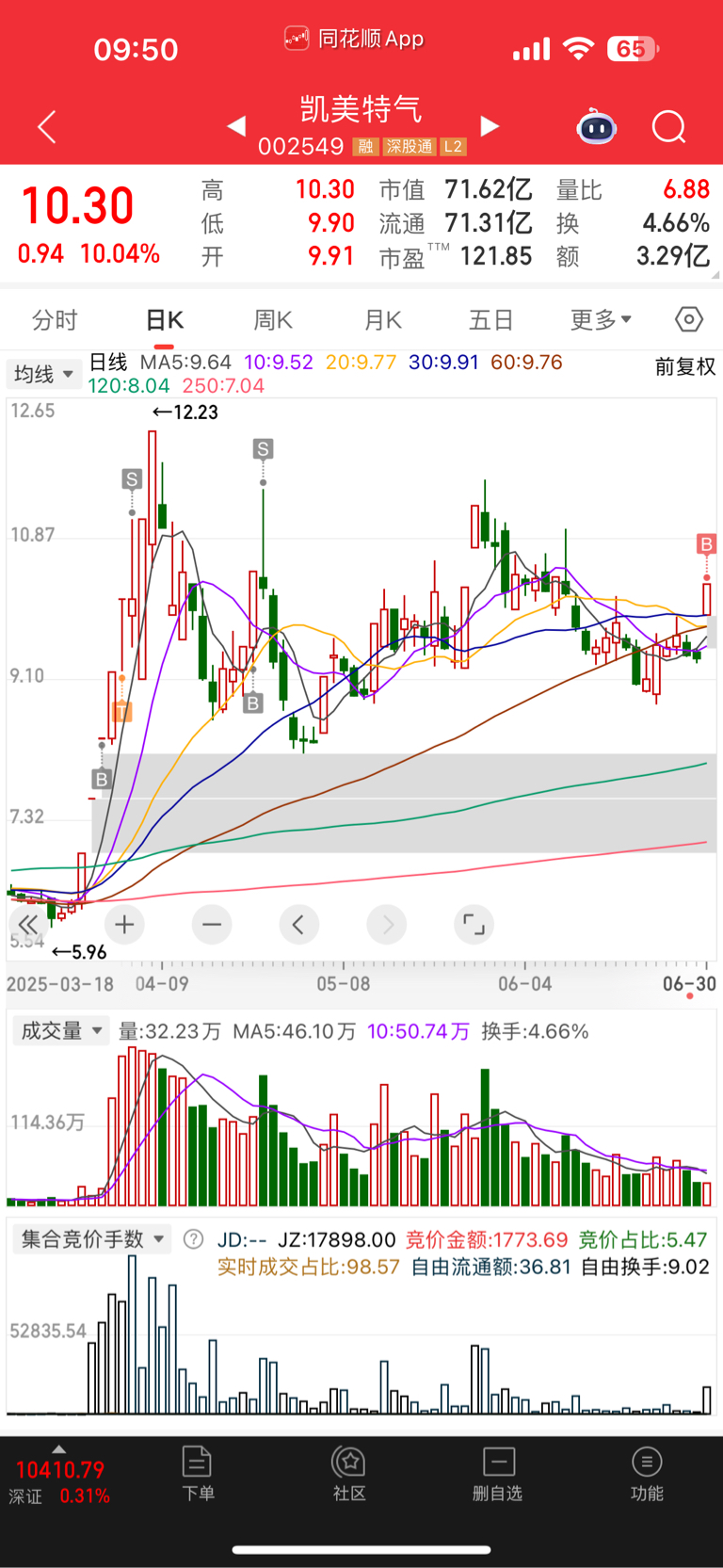Open the search magnifier
This screenshot has width=723, height=1568.
669,126
